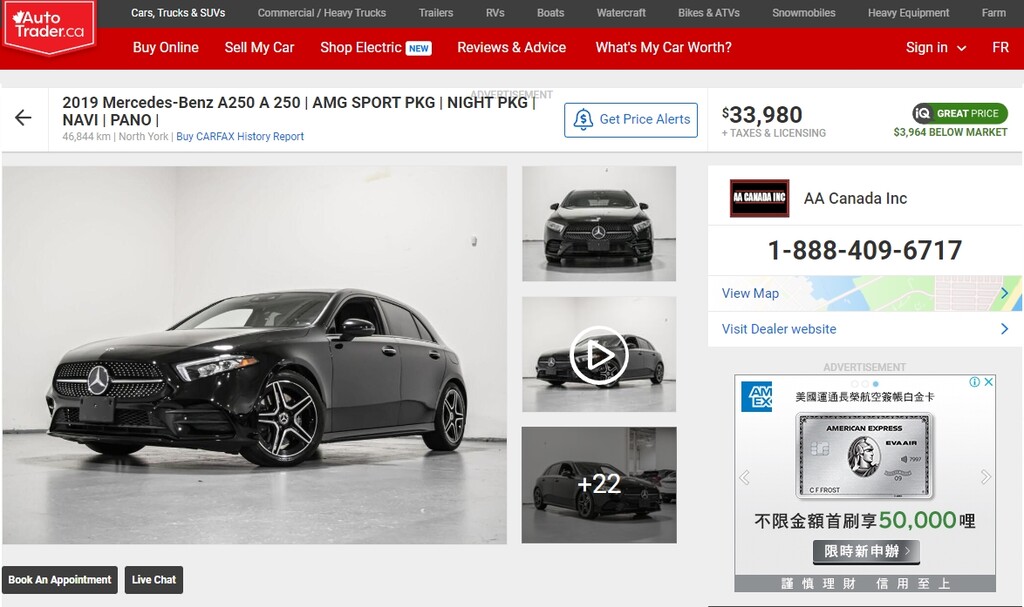Go back using the left arrow icon
This screenshot has height=607, width=1024.
pos(24,118)
